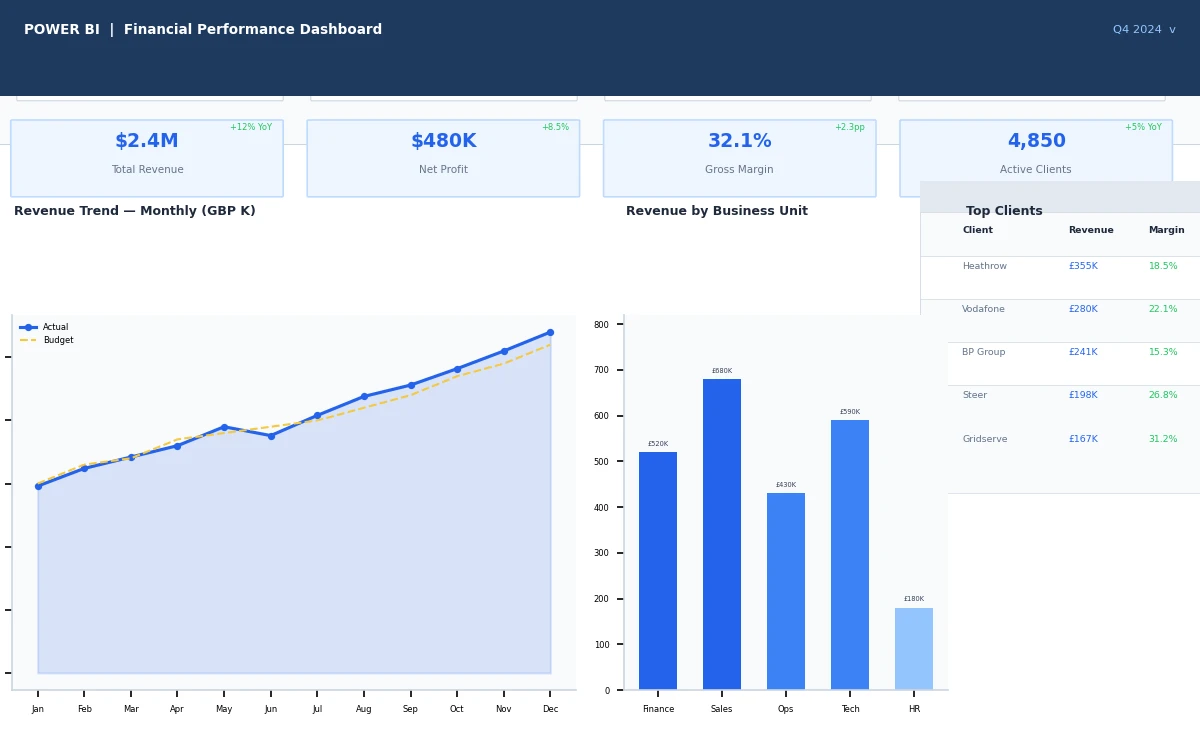
Task: Click the Revenue by Business Unit title
Action: [717, 211]
